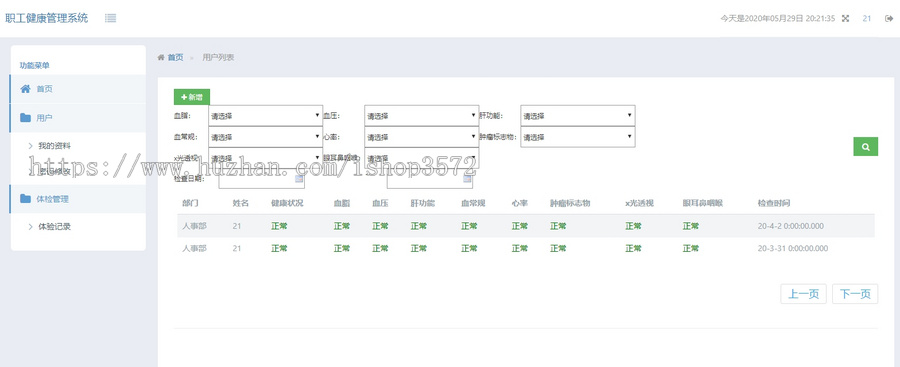This screenshot has width=900, height=367.
Task: Click the green 新增 button
Action: [x=192, y=97]
